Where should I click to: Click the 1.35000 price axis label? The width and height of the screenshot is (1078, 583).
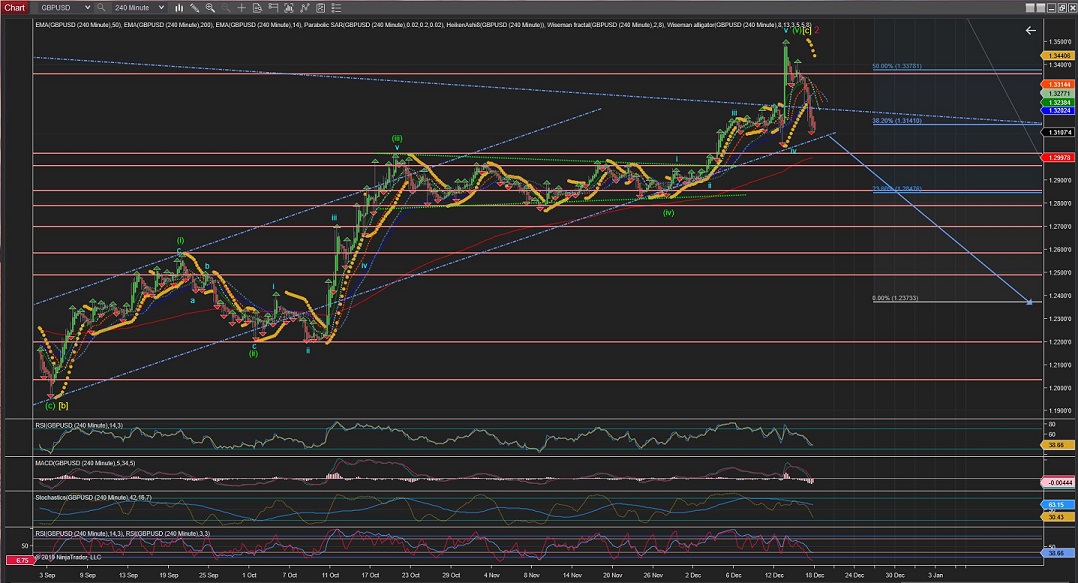pyautogui.click(x=1059, y=42)
